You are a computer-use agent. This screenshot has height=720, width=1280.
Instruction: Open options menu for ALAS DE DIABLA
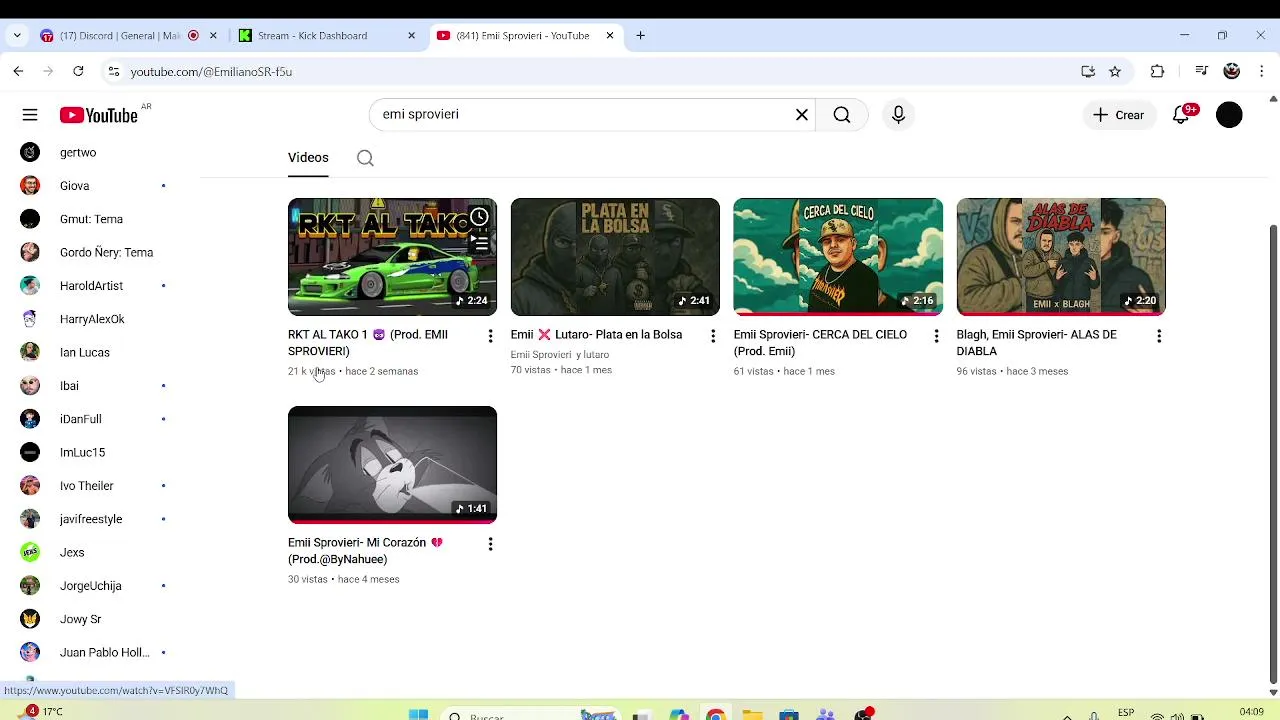coord(1159,336)
